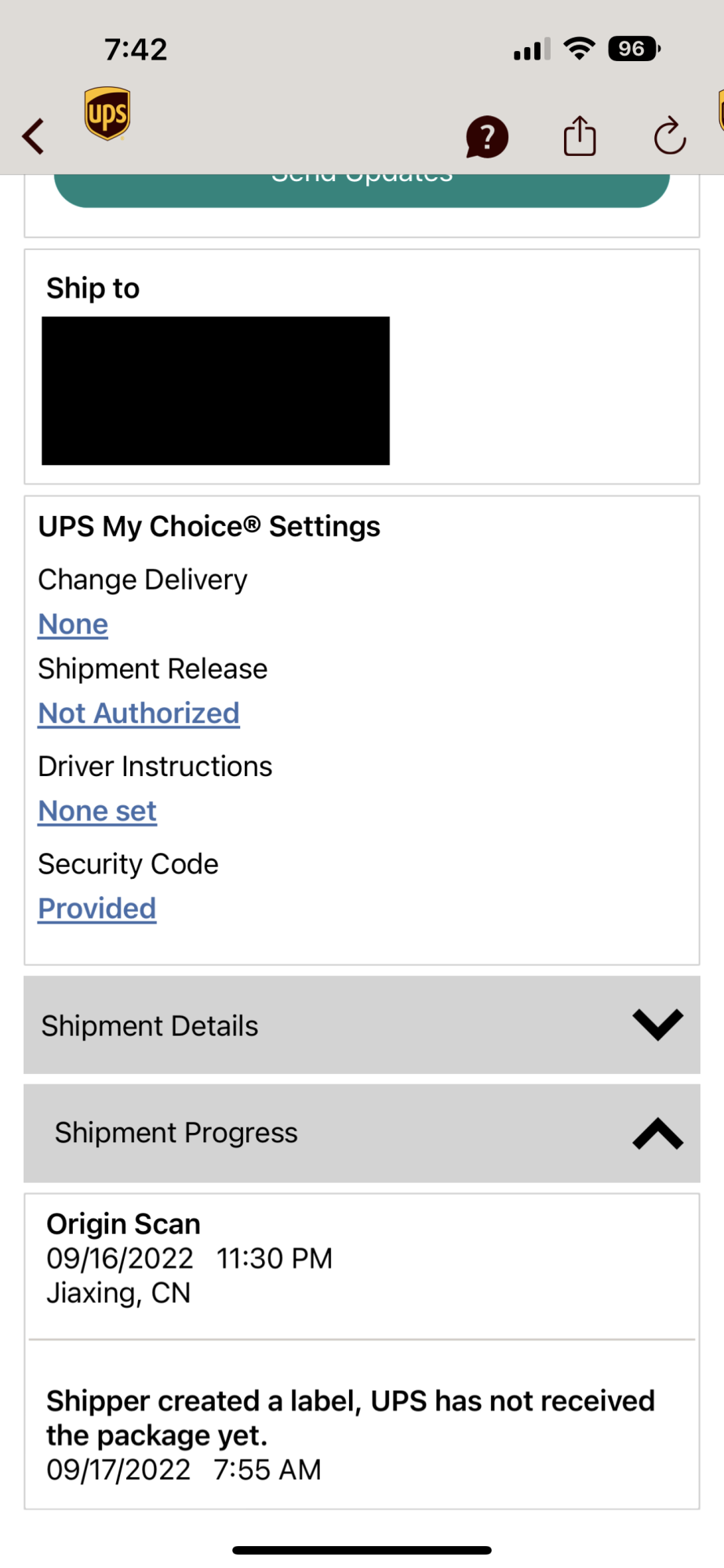Tap the back arrow icon
This screenshot has height=1568, width=724.
[x=33, y=136]
